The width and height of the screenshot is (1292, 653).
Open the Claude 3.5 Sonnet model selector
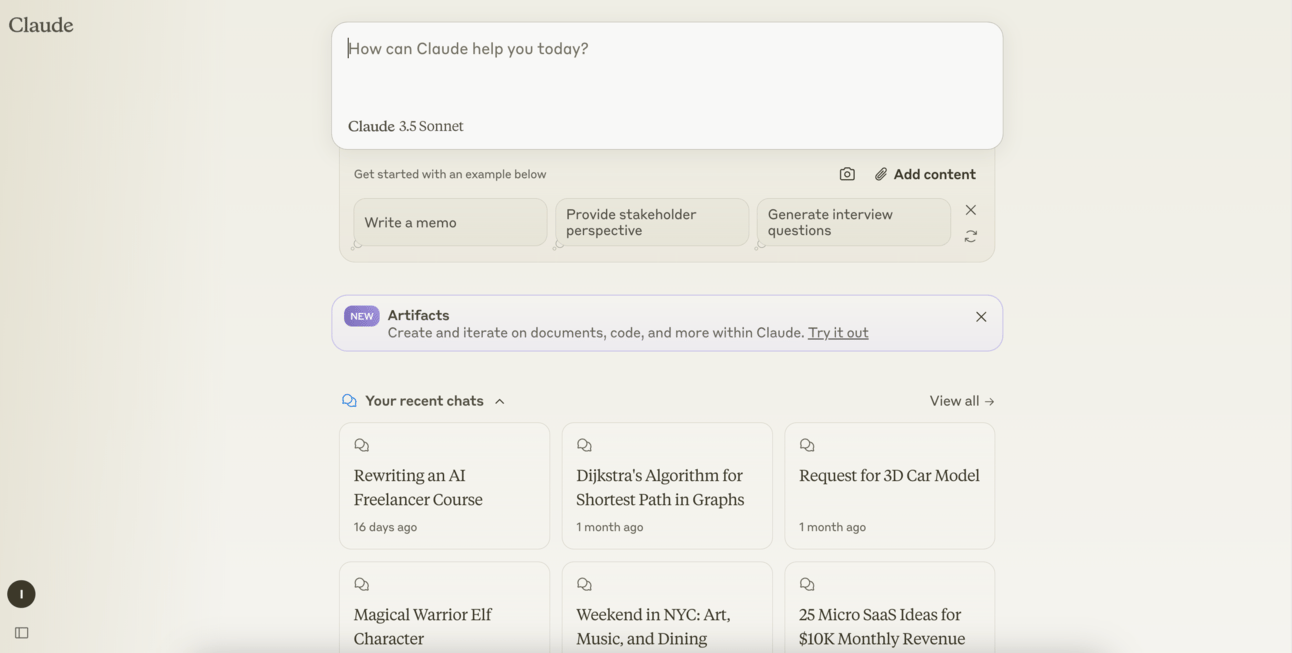406,126
